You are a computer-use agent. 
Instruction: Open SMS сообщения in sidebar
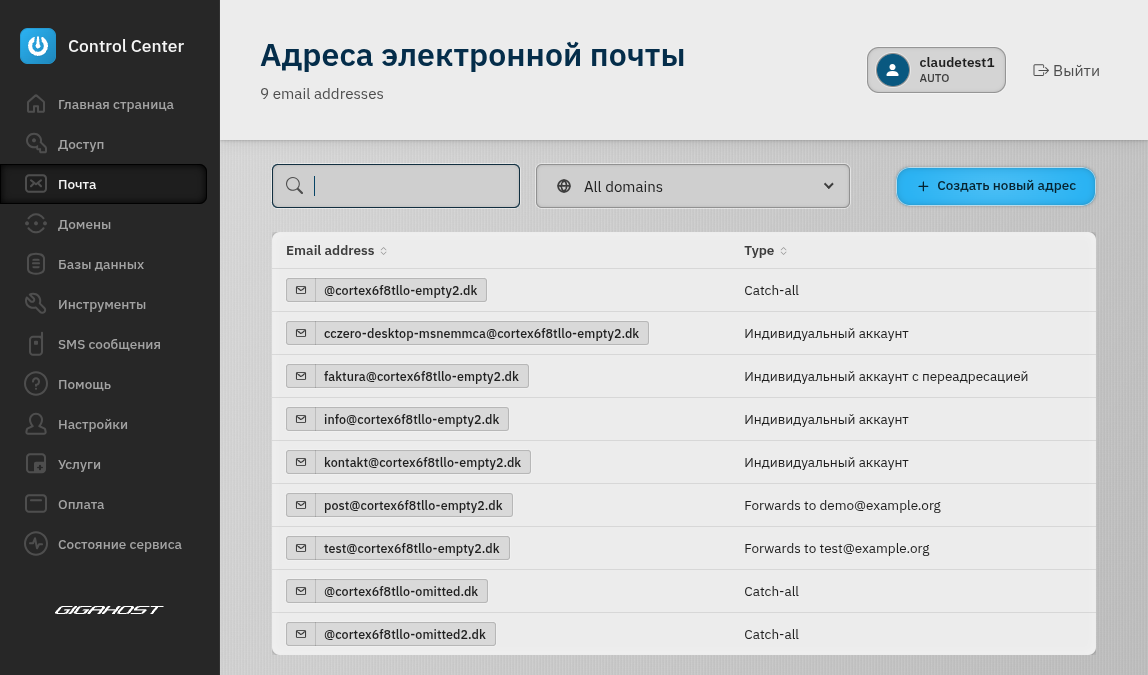(x=103, y=344)
